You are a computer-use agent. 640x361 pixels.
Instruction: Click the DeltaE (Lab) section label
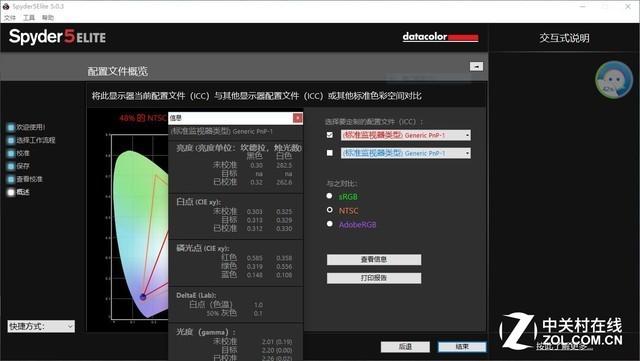pyautogui.click(x=196, y=295)
